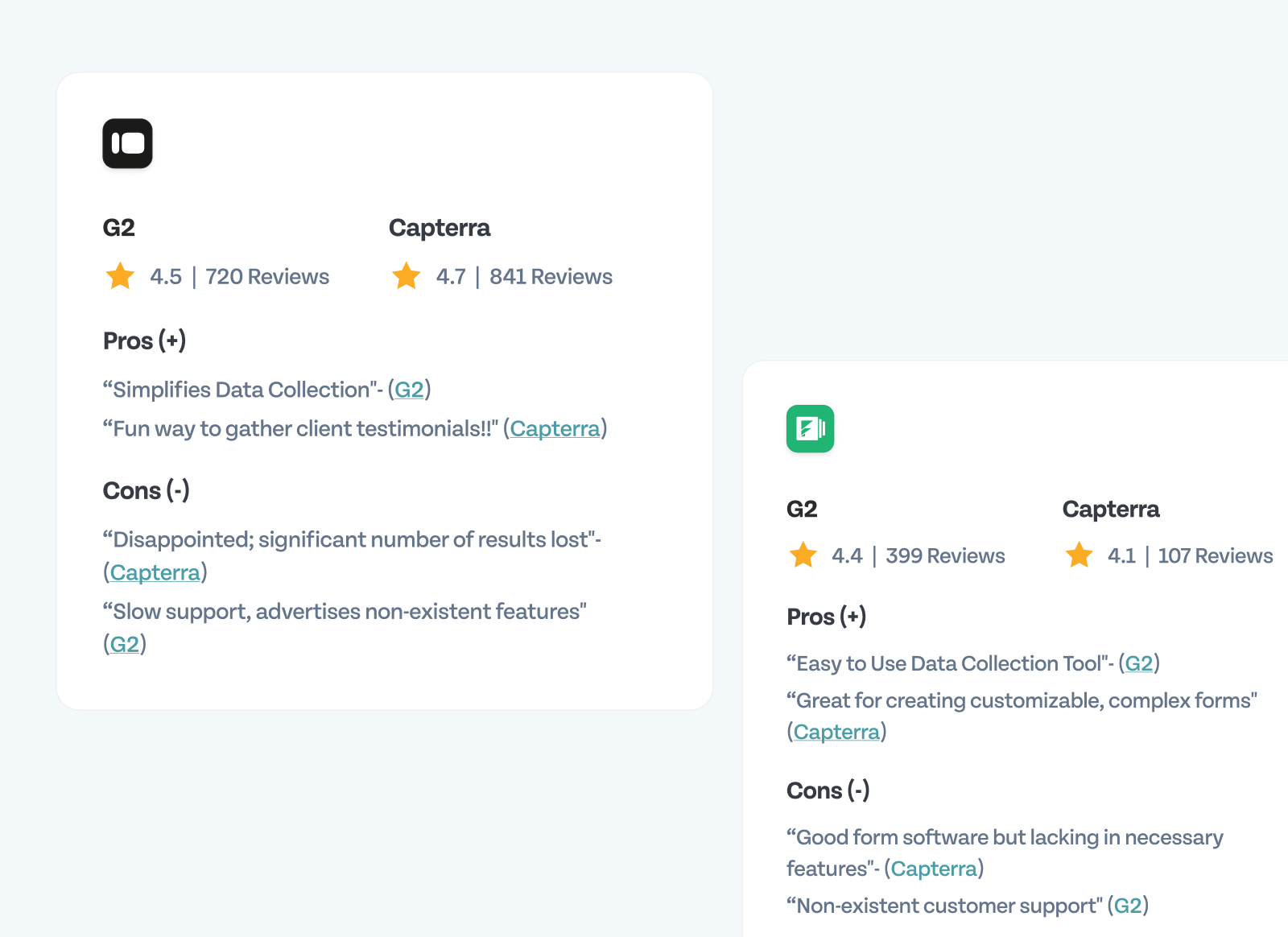This screenshot has width=1288, height=937.
Task: Click the Capterra link after lacking necessary features quote
Action: tap(934, 869)
